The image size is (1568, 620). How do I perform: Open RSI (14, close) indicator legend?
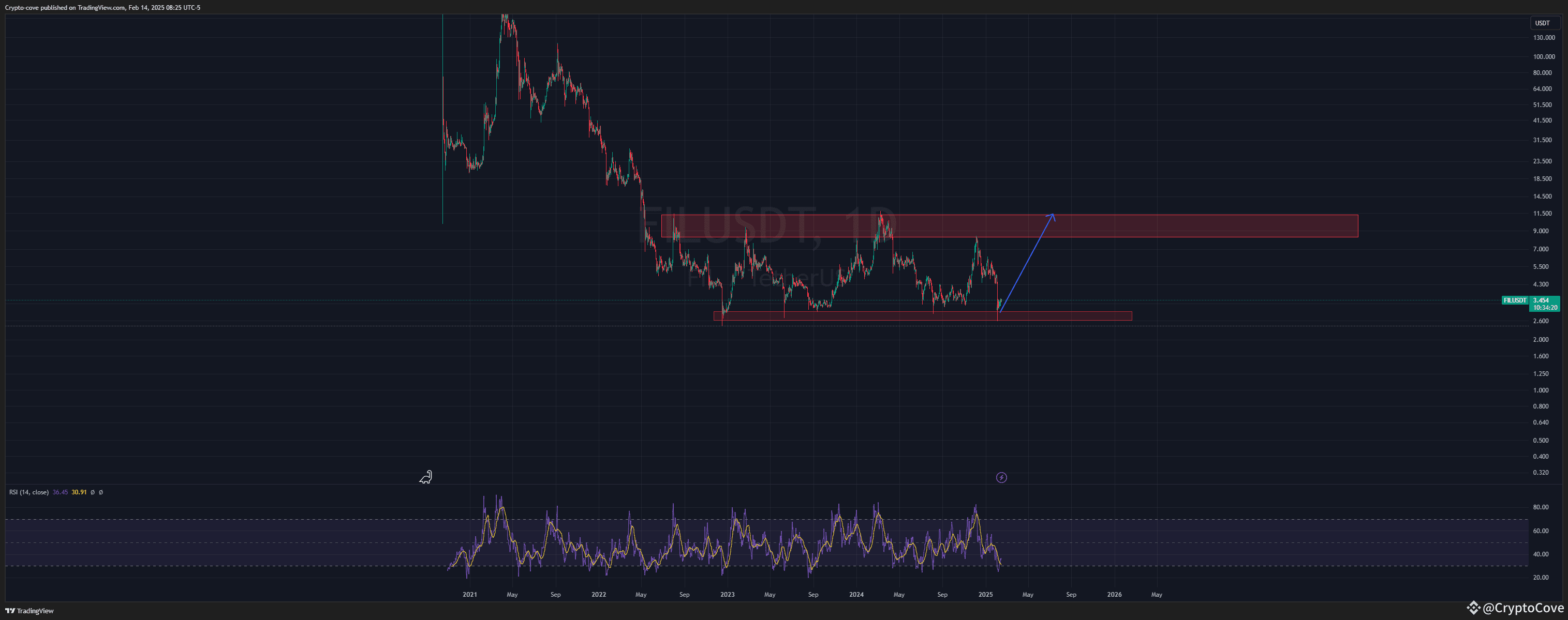coord(28,492)
